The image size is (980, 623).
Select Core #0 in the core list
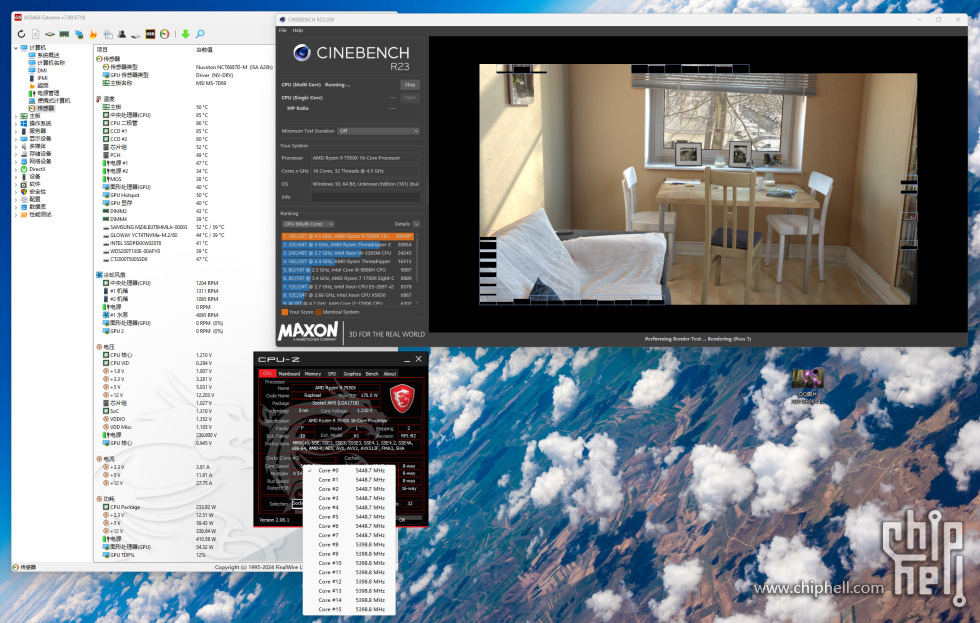[x=349, y=471]
